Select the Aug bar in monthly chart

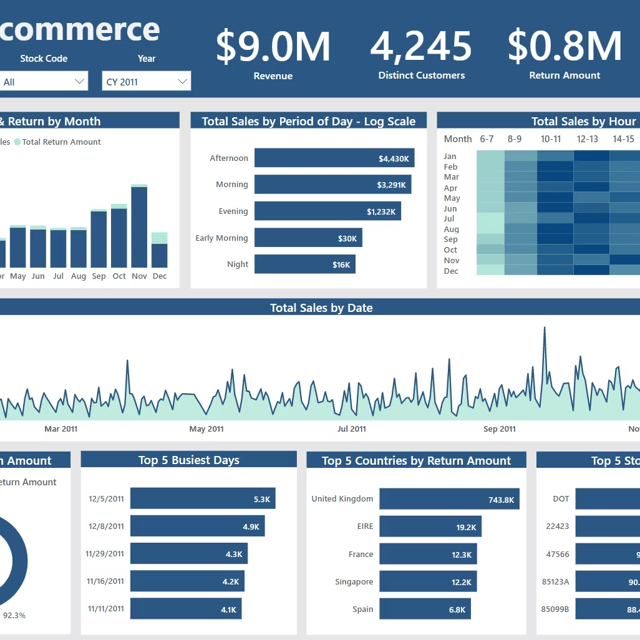(78, 247)
